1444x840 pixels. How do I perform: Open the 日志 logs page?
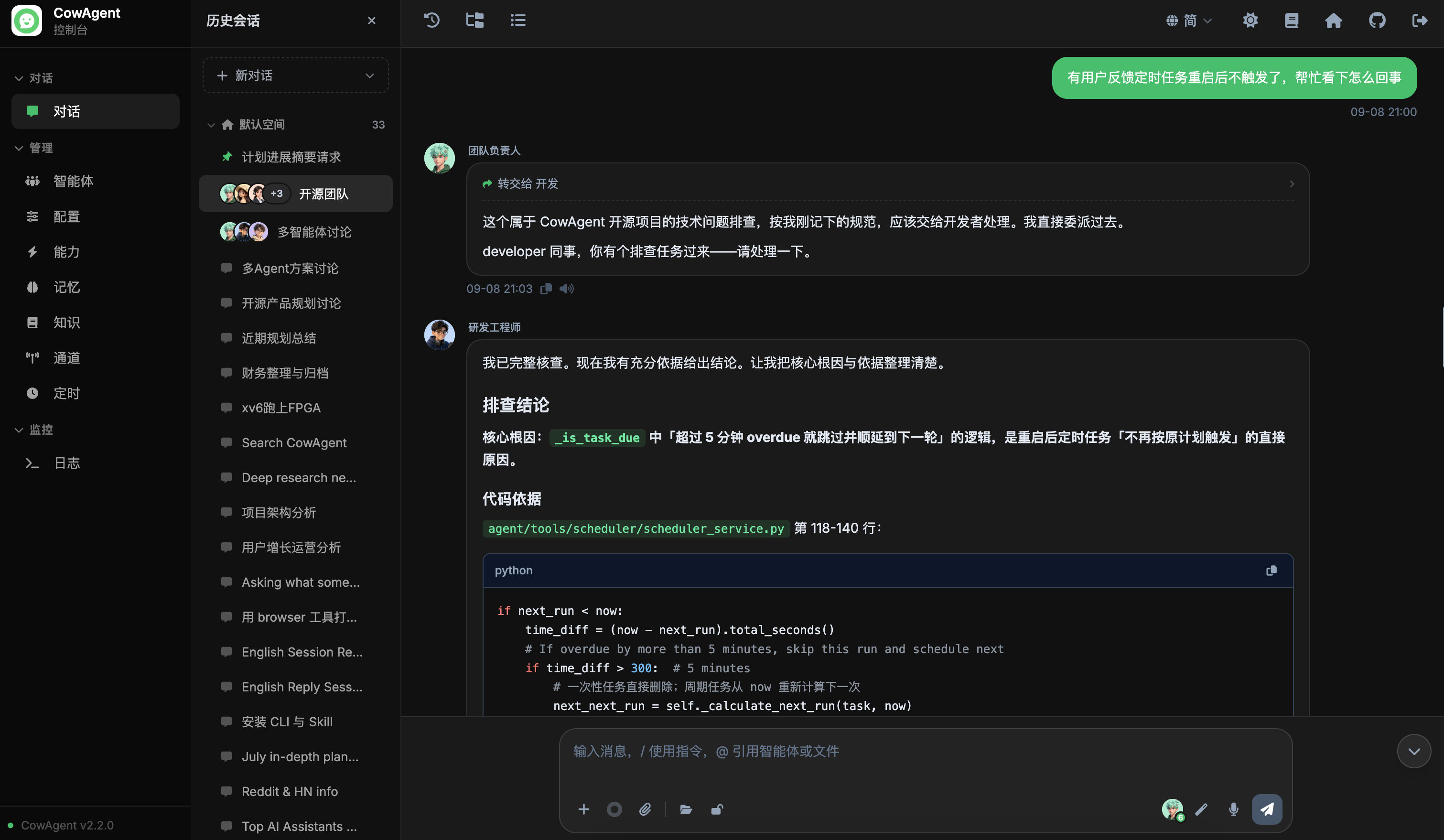point(96,463)
